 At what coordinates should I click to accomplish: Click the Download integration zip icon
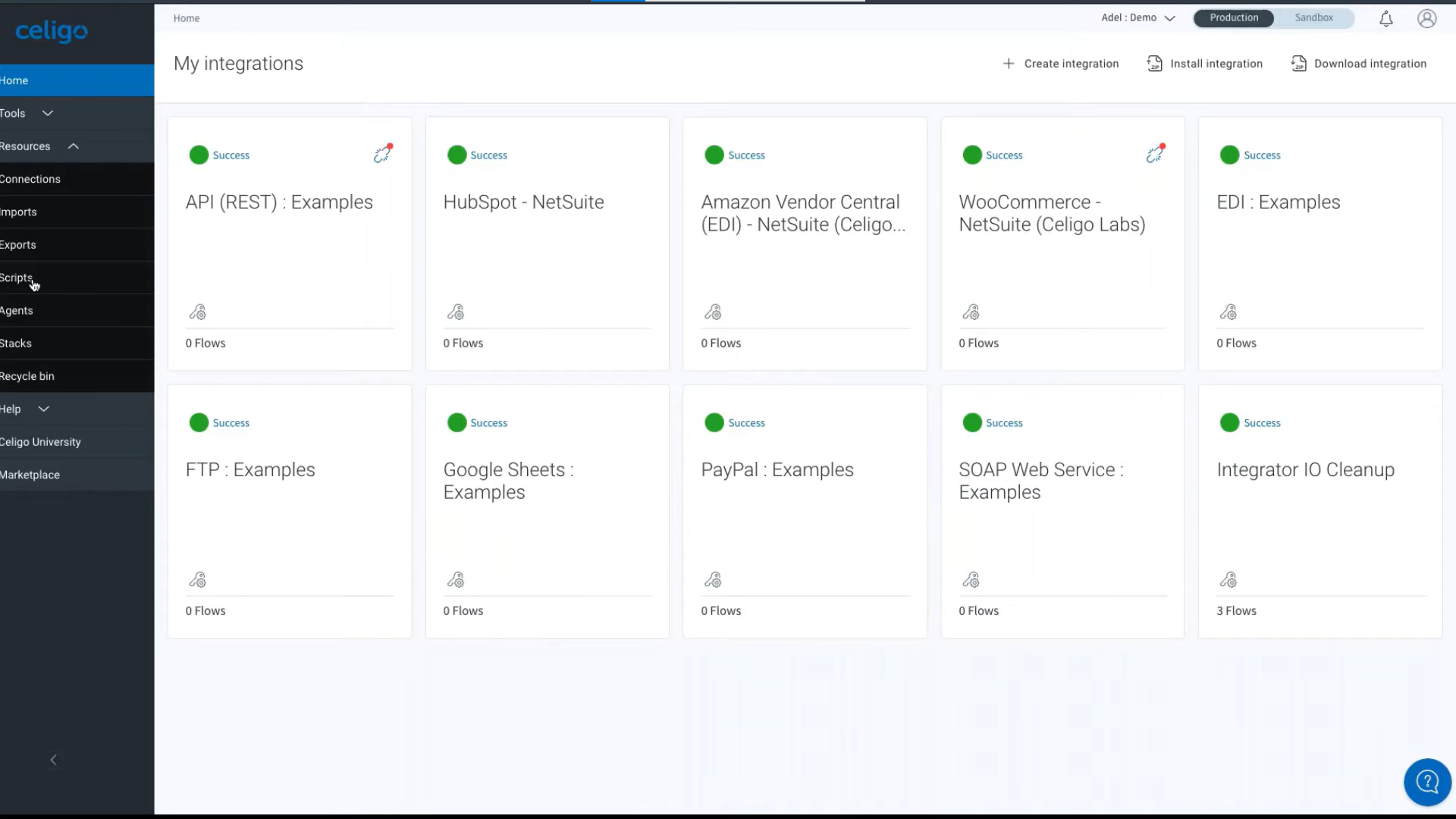click(1298, 64)
